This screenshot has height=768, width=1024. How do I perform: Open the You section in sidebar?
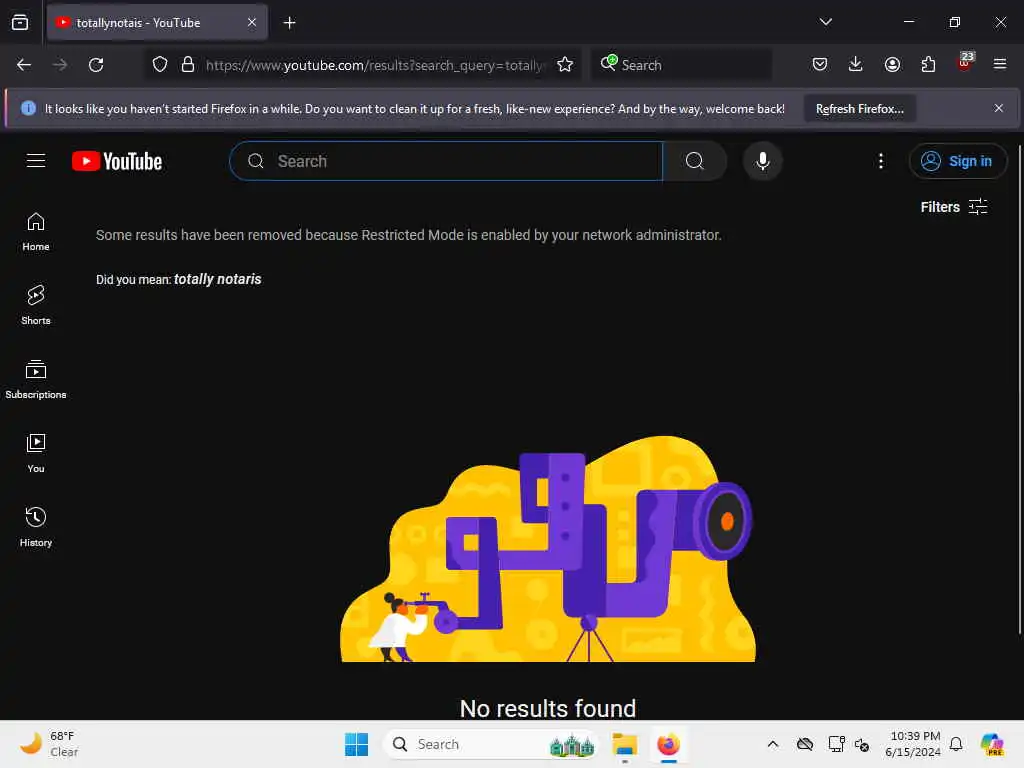(x=36, y=453)
